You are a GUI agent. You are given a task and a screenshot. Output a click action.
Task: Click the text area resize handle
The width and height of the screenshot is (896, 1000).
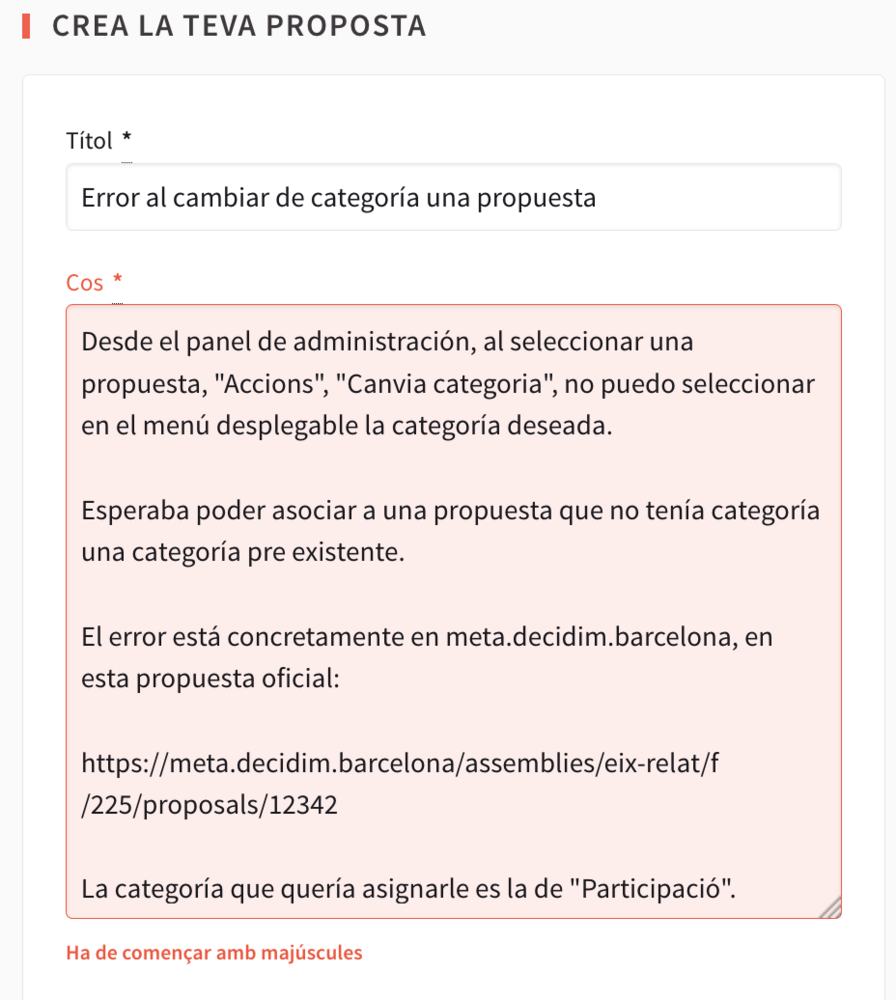pos(831,907)
